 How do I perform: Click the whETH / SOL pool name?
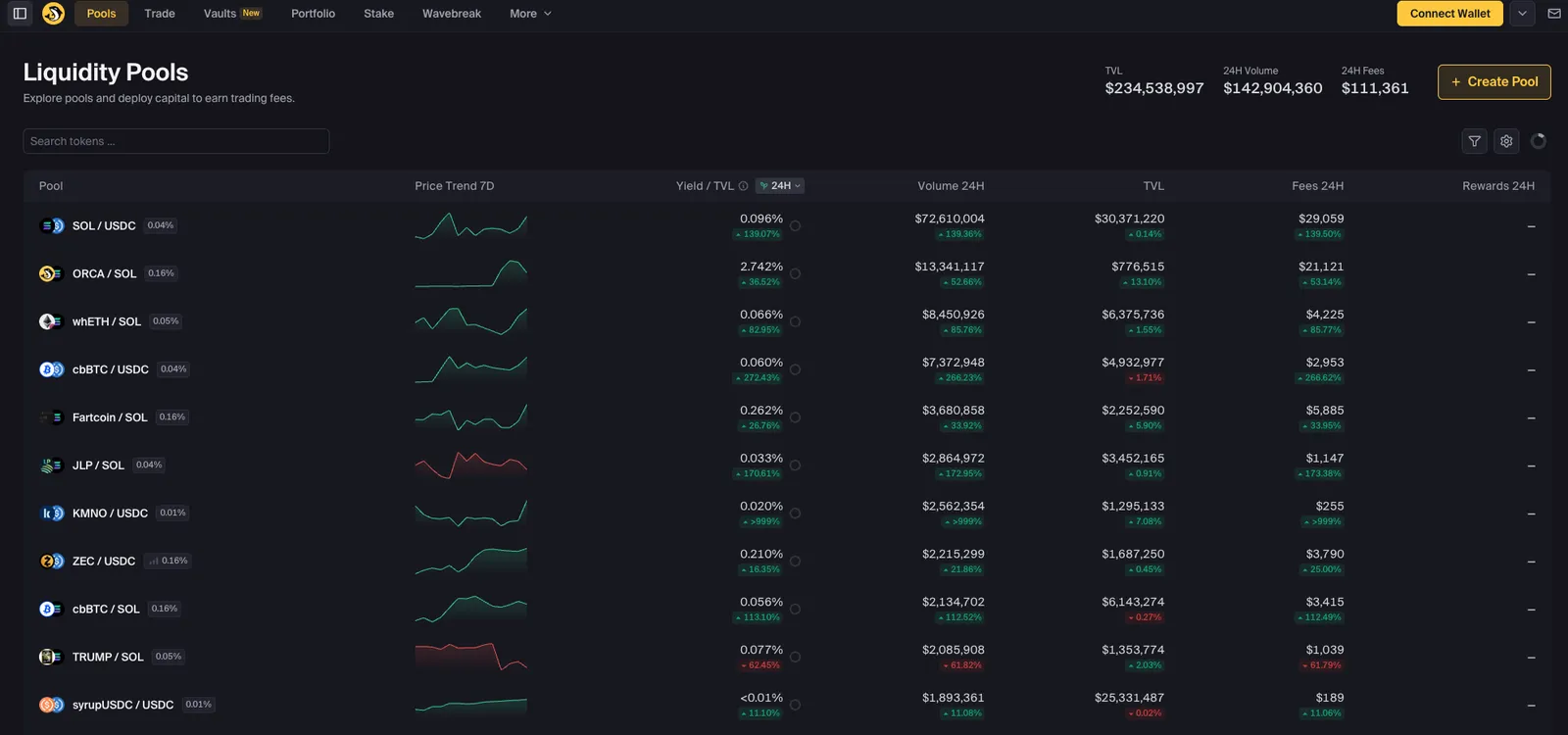click(x=107, y=321)
